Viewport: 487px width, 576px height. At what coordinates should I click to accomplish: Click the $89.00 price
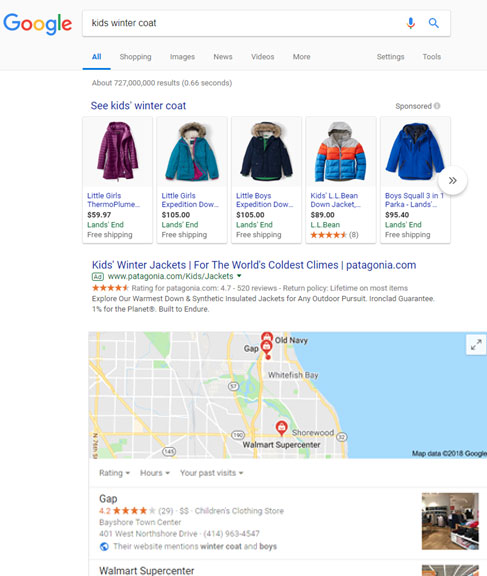pyautogui.click(x=322, y=215)
